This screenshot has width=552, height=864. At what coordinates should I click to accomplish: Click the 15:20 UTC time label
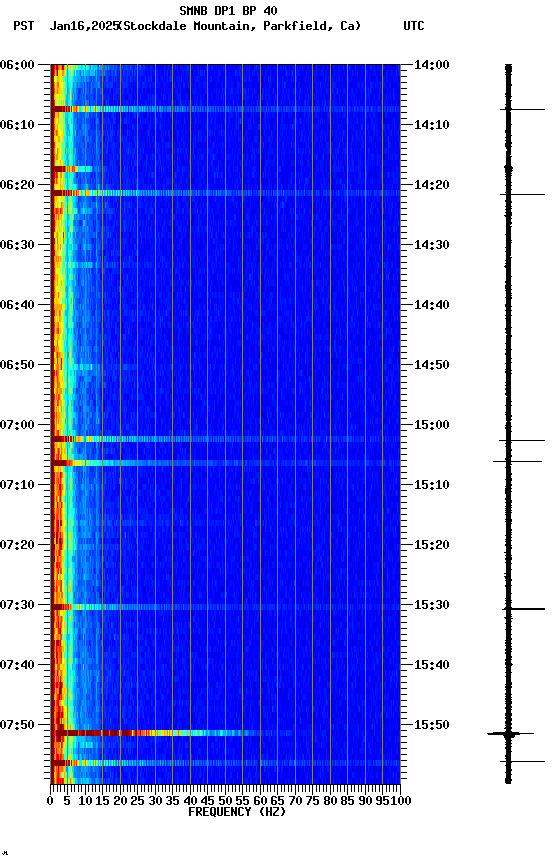tap(432, 545)
